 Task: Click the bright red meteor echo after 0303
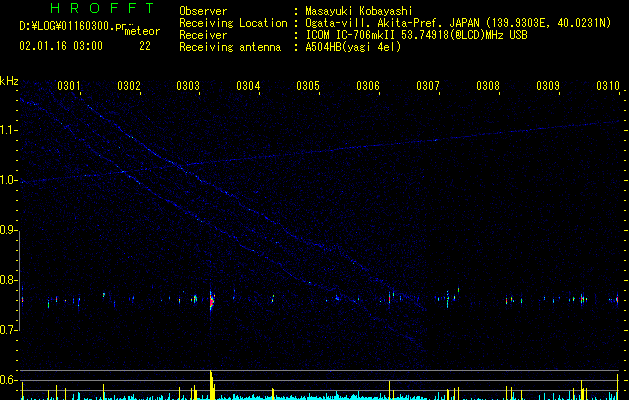pos(212,301)
